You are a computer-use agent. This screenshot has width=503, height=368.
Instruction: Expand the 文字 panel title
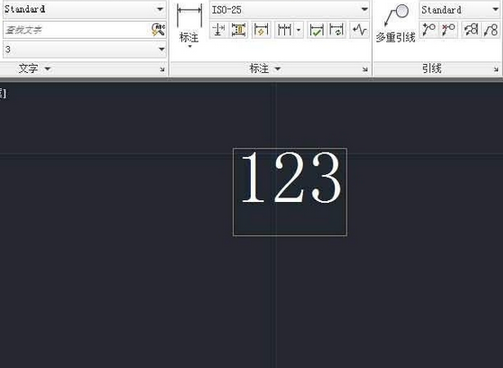tap(34, 69)
